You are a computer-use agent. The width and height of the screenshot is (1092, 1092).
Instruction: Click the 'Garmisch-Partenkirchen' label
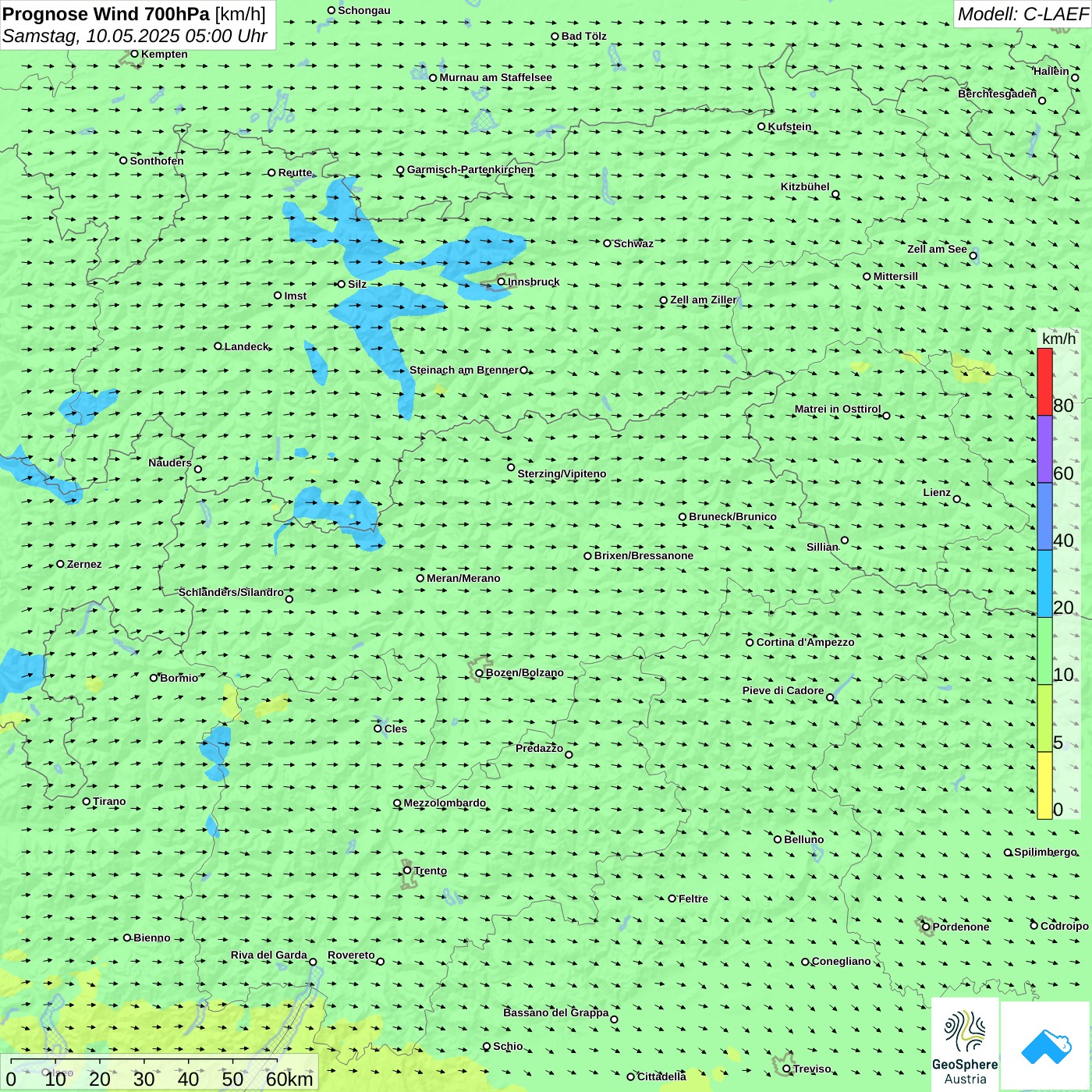(470, 169)
